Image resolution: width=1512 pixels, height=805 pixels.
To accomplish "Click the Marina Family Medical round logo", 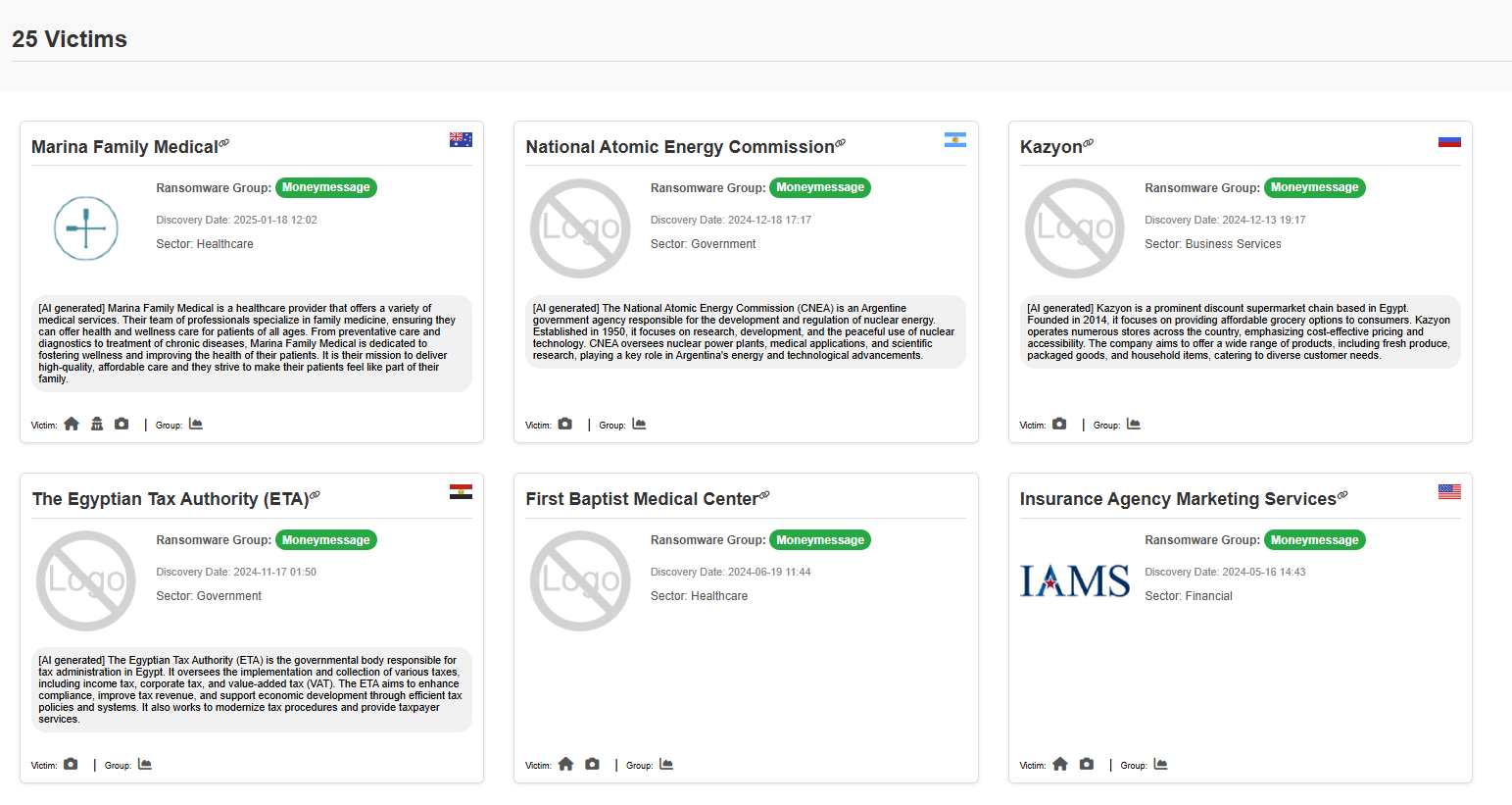I will [x=86, y=228].
